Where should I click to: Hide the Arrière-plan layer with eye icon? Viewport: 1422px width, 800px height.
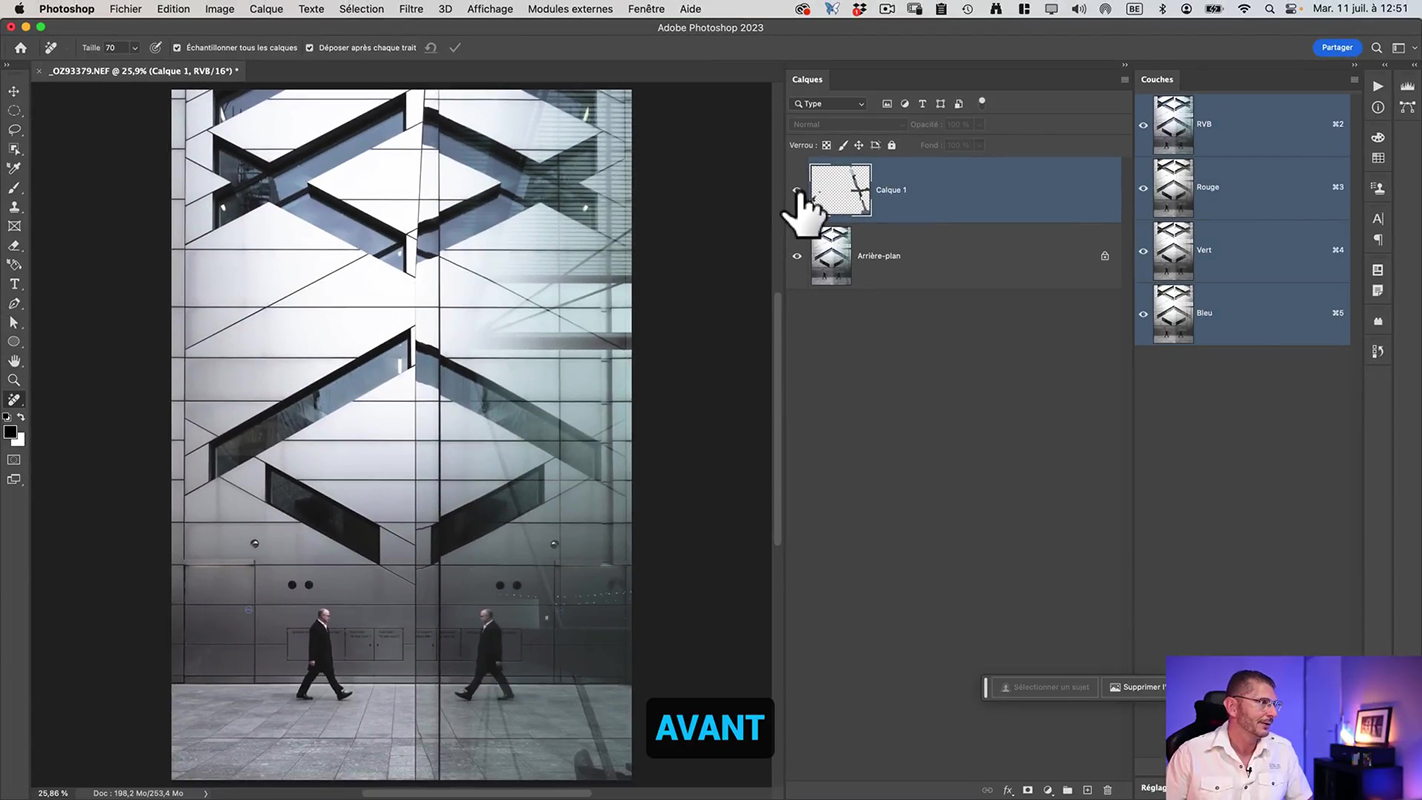797,256
